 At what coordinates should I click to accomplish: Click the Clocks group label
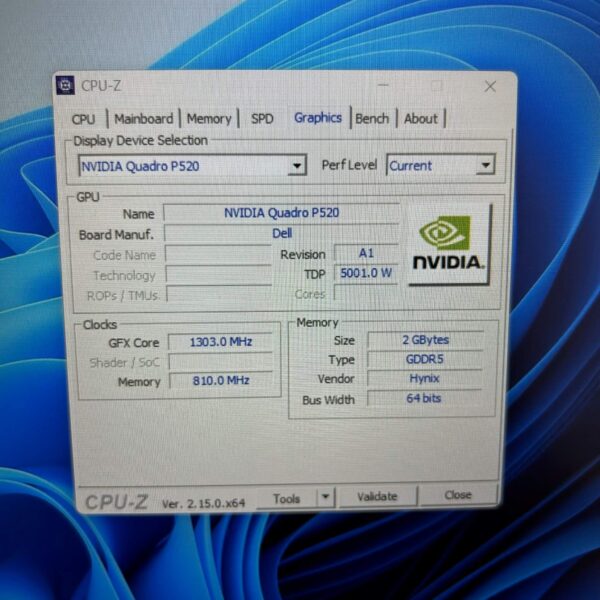(x=100, y=324)
